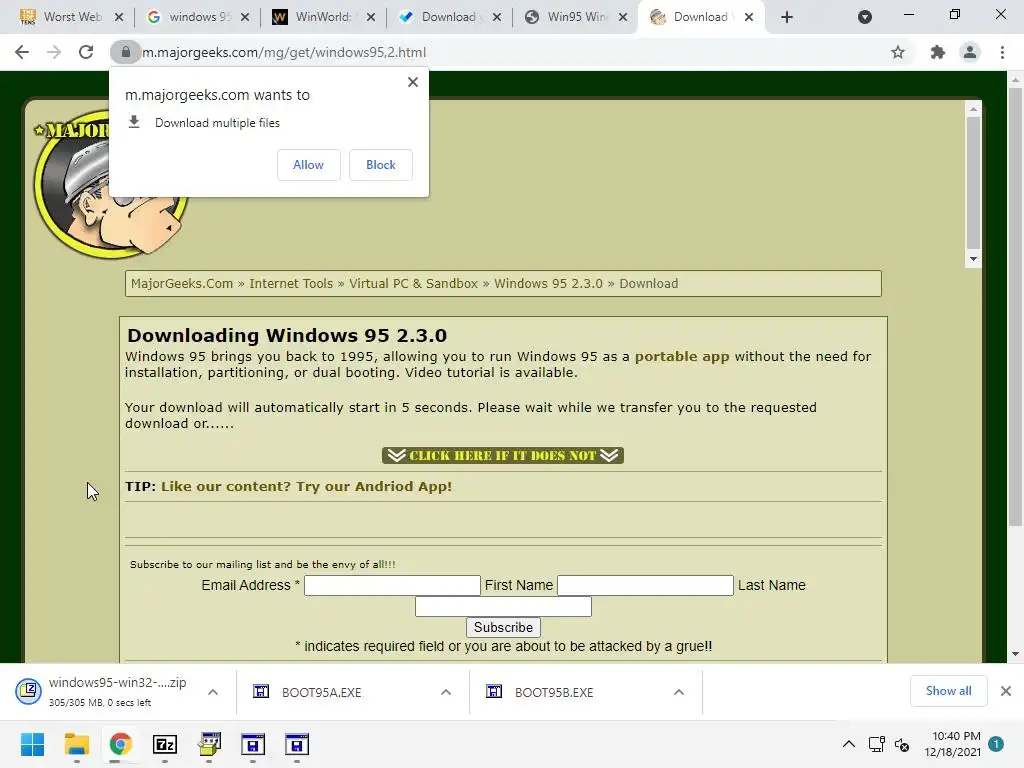Open the Windows Start menu
1024x768 pixels.
coord(33,744)
